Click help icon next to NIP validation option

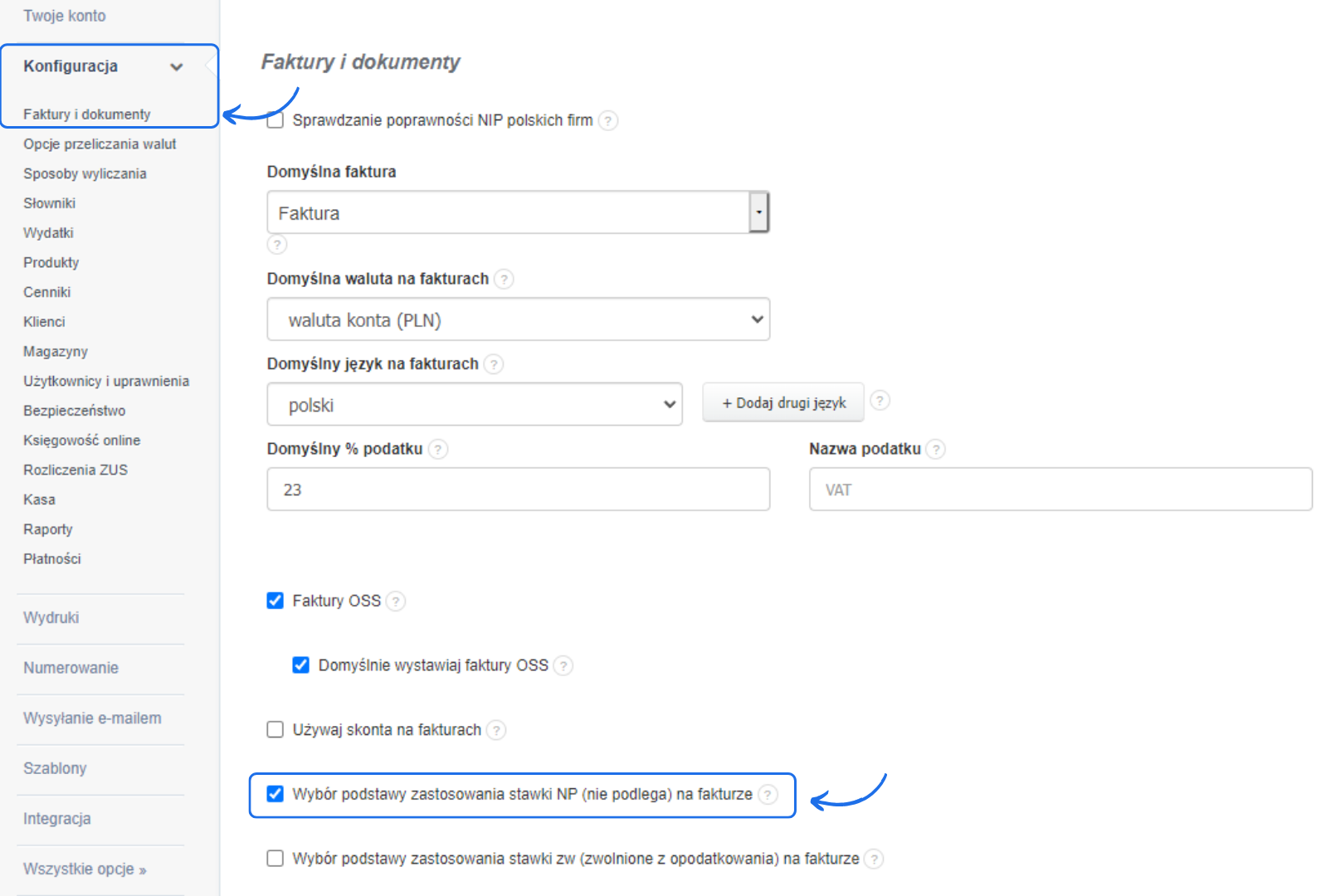[608, 121]
